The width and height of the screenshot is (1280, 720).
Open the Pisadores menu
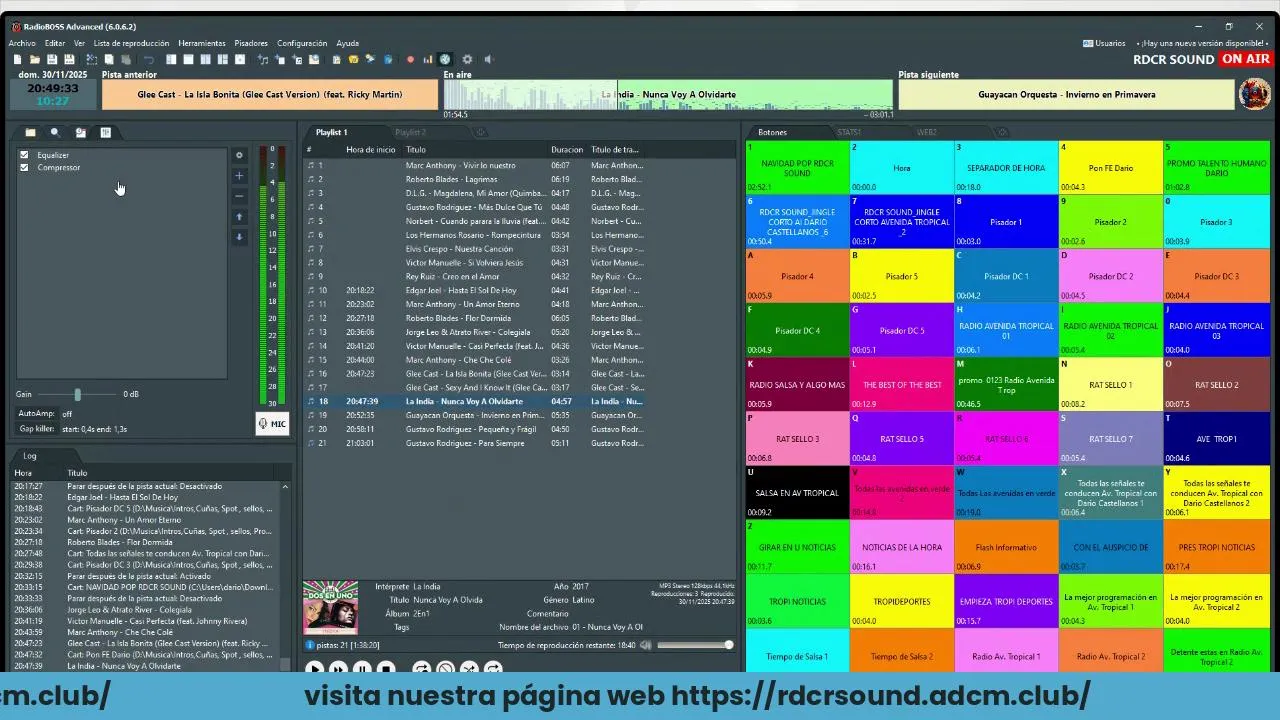[251, 43]
